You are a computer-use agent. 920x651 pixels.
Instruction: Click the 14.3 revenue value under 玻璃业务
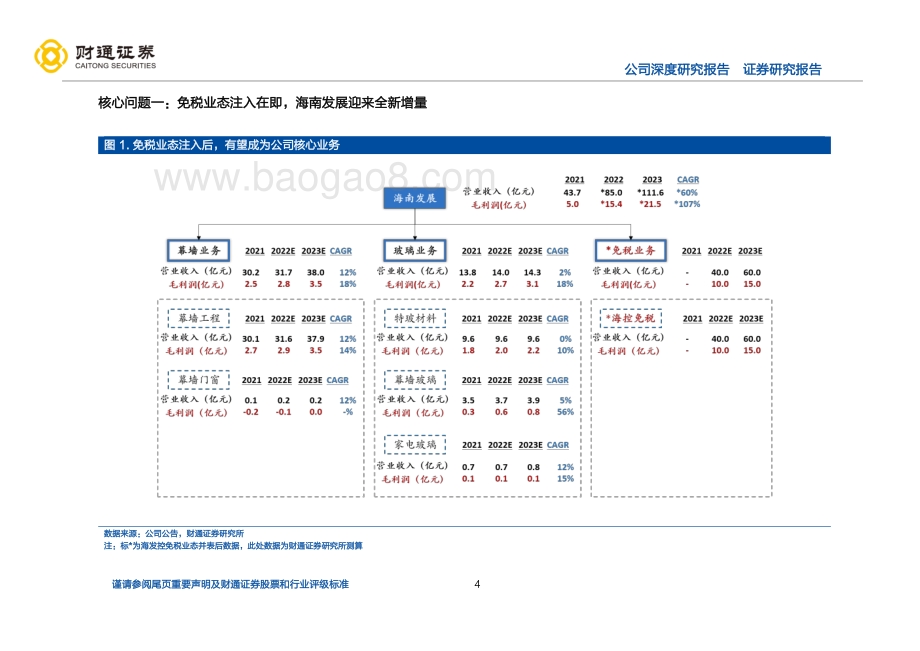coord(532,272)
